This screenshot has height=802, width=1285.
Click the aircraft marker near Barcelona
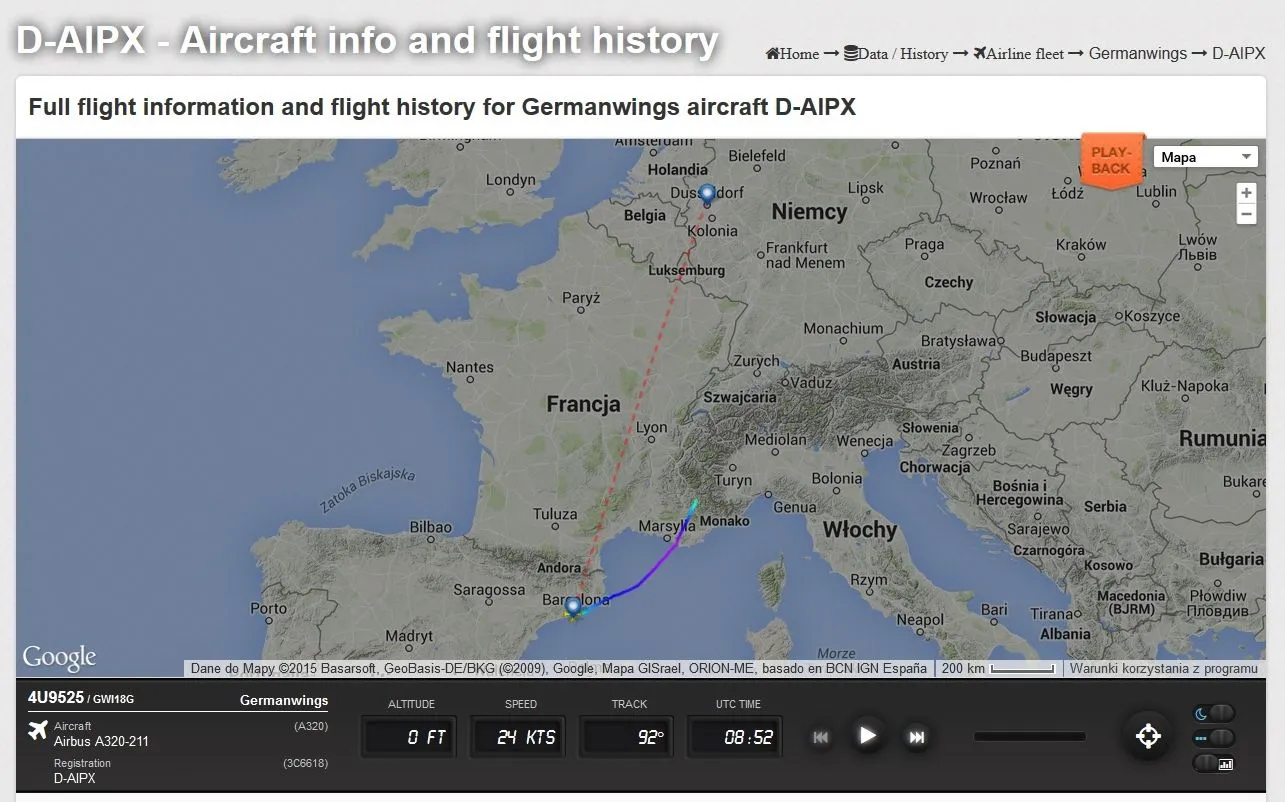pos(573,606)
